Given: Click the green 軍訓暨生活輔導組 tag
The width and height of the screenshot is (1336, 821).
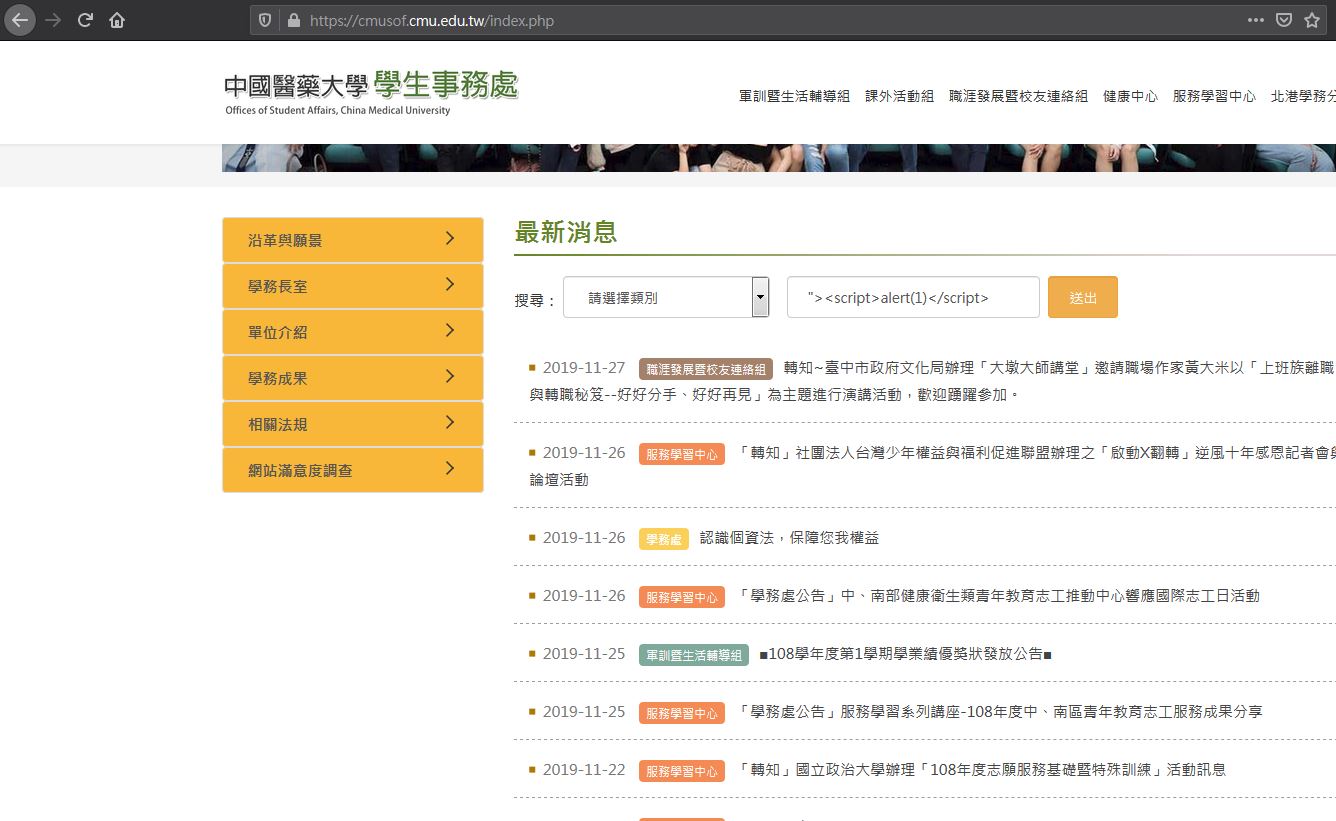Looking at the screenshot, I should point(694,655).
